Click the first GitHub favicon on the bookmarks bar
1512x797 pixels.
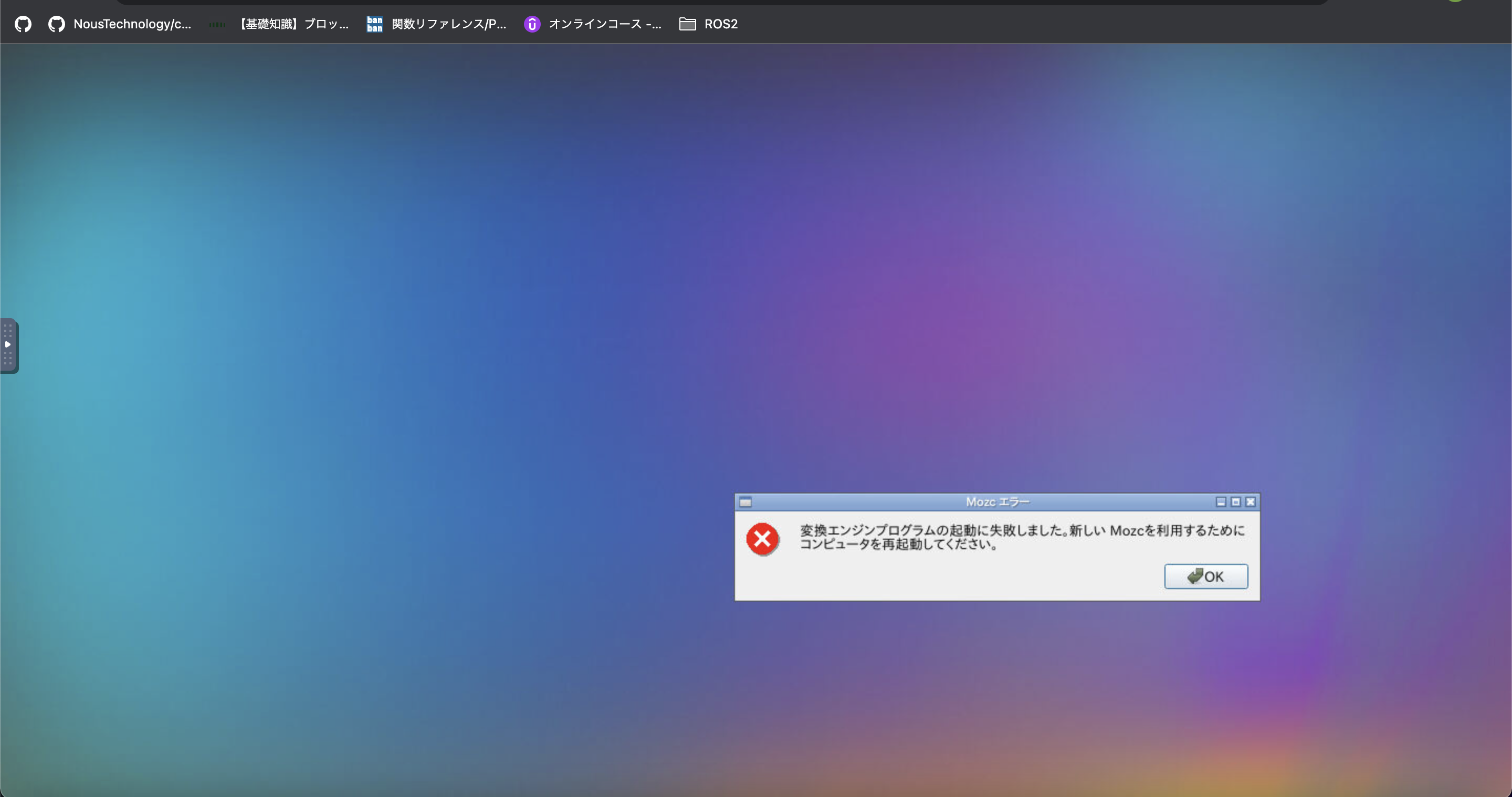pyautogui.click(x=23, y=24)
